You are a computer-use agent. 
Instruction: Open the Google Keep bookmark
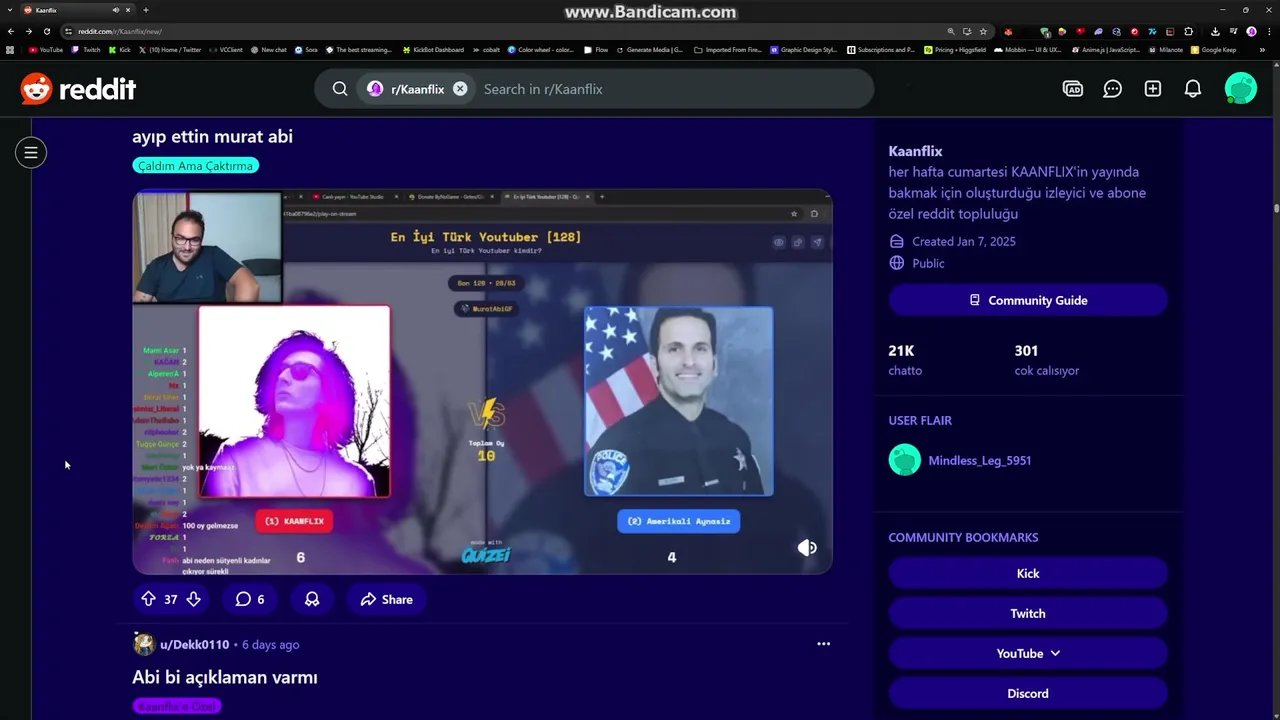pos(1213,49)
